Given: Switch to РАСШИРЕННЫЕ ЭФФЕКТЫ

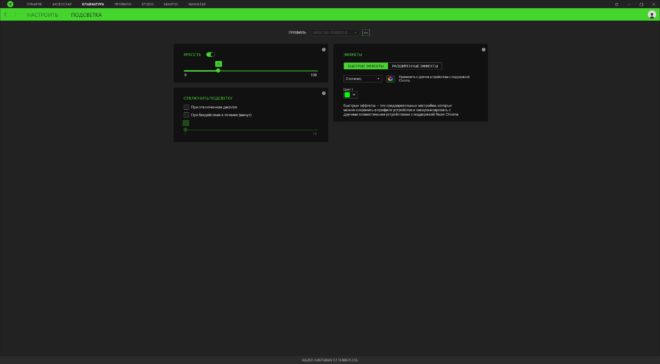Looking at the screenshot, I should tap(415, 66).
